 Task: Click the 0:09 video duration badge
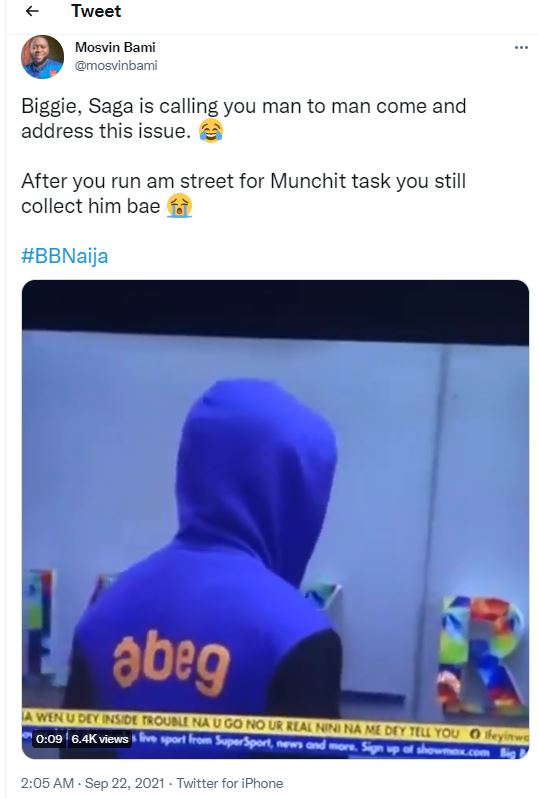(x=49, y=738)
